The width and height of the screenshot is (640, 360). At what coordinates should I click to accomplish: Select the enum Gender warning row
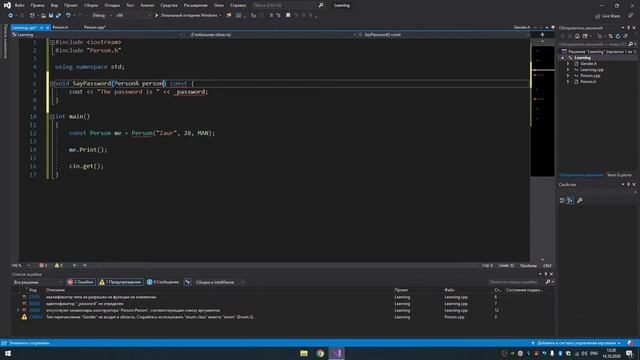[282, 317]
